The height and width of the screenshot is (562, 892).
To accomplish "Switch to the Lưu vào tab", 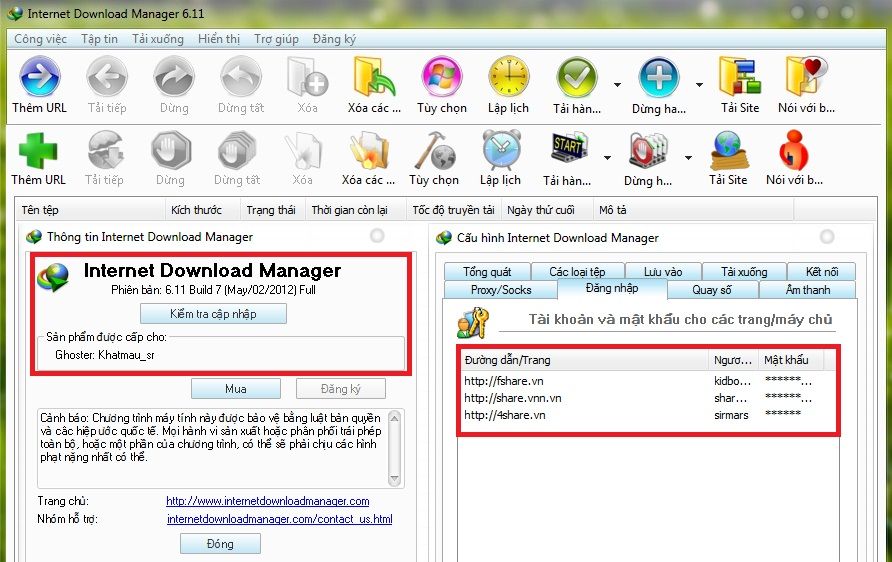I will tap(663, 271).
